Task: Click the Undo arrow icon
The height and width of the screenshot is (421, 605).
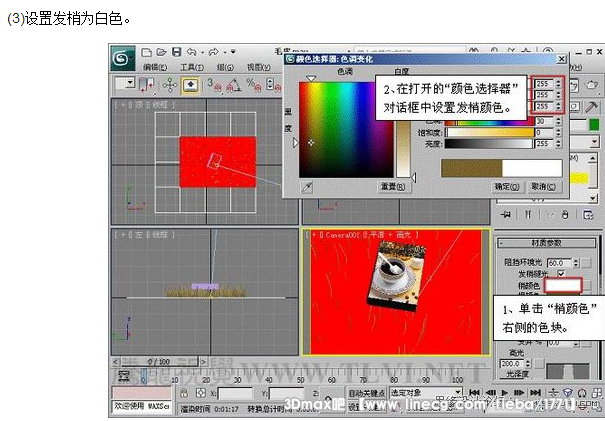Action: 191,52
